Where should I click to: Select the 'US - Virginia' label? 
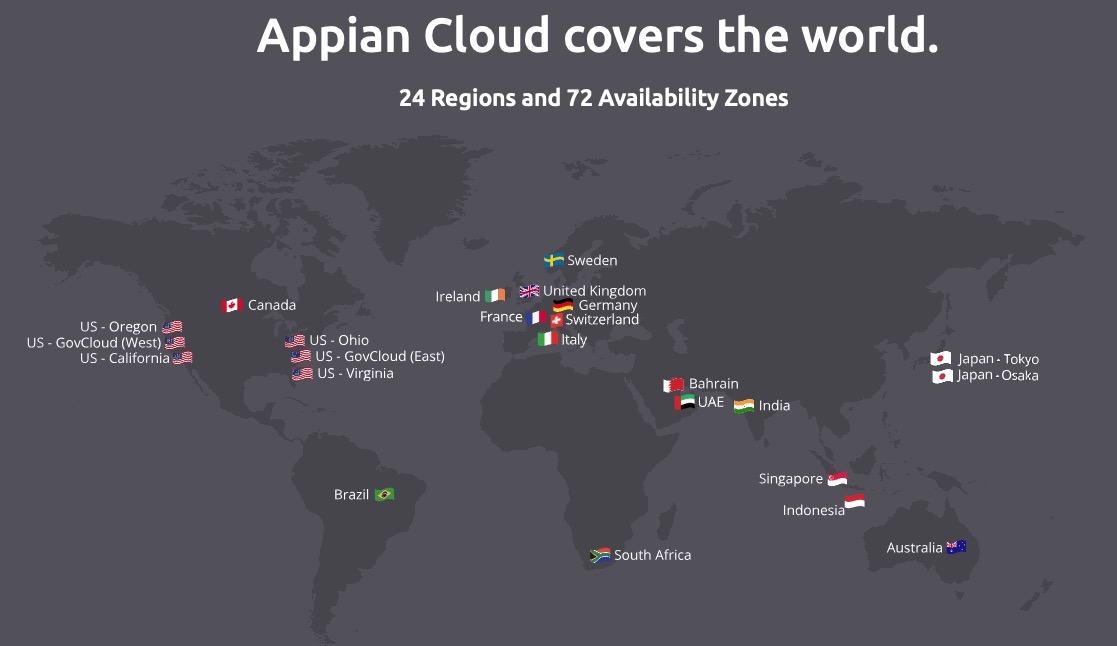[355, 373]
